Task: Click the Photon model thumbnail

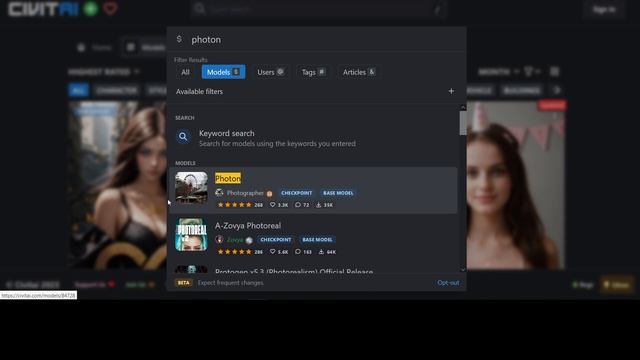Action: point(191,188)
